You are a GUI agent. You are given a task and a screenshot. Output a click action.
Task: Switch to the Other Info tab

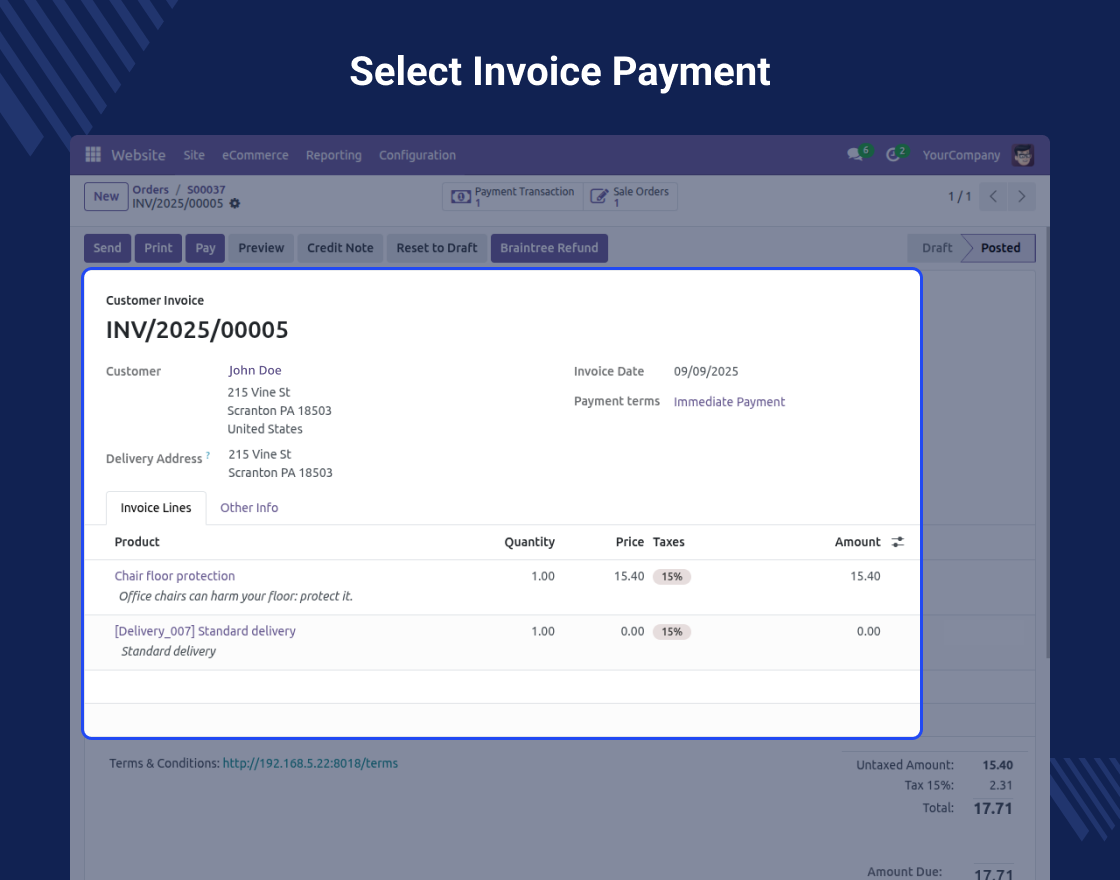(x=249, y=508)
